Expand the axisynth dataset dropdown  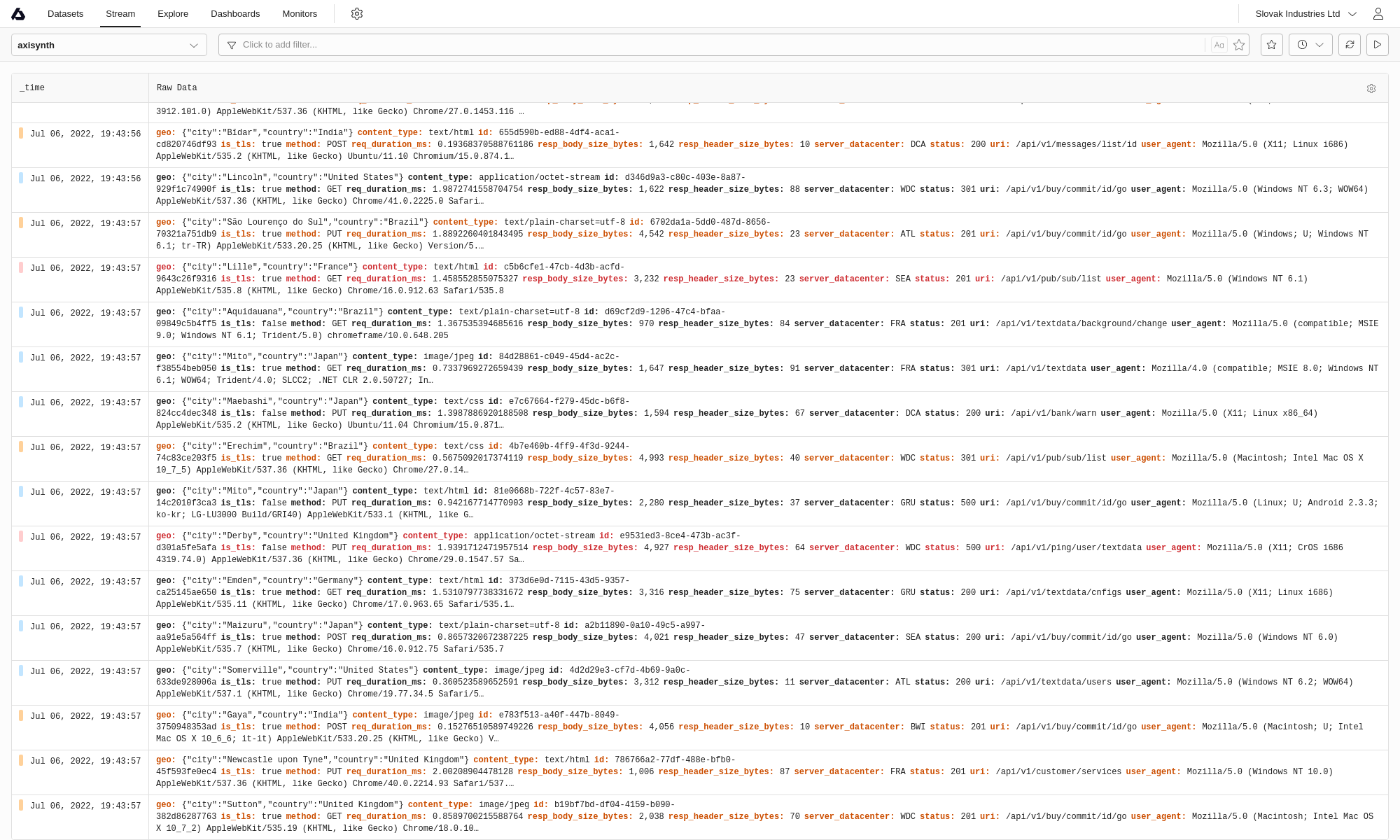(x=108, y=45)
